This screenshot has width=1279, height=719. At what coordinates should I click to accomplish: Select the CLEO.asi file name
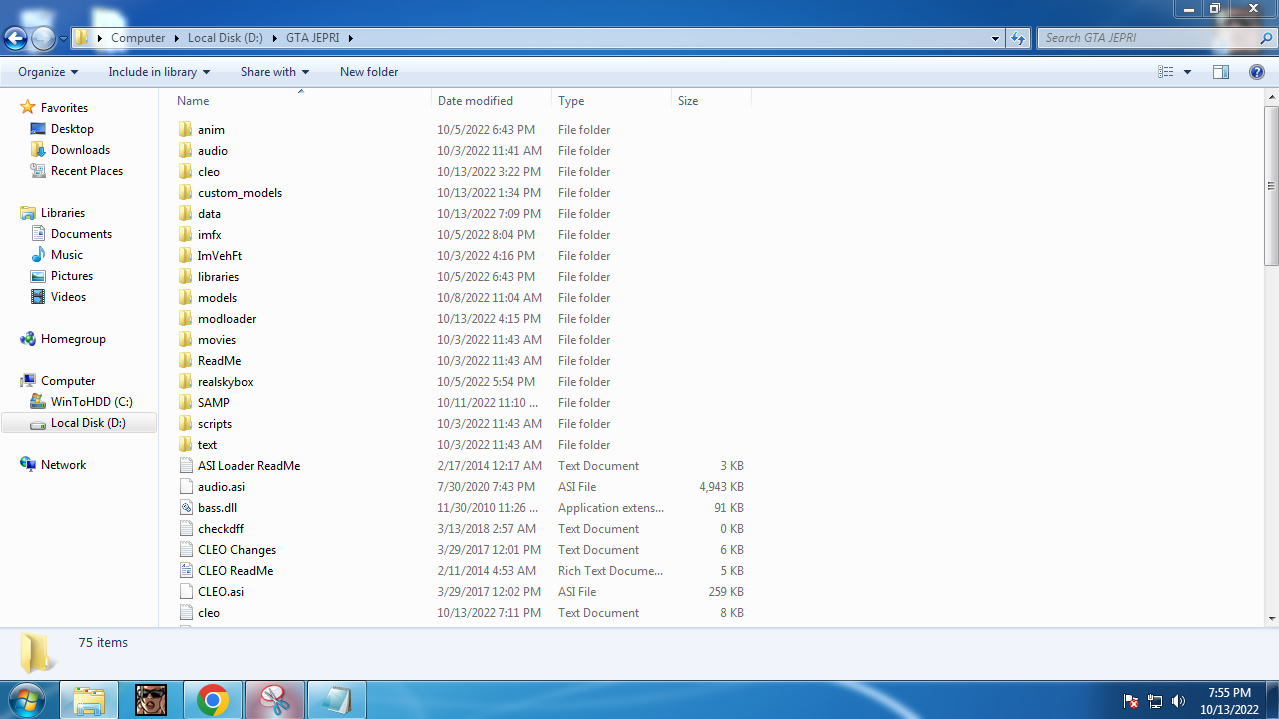221,592
